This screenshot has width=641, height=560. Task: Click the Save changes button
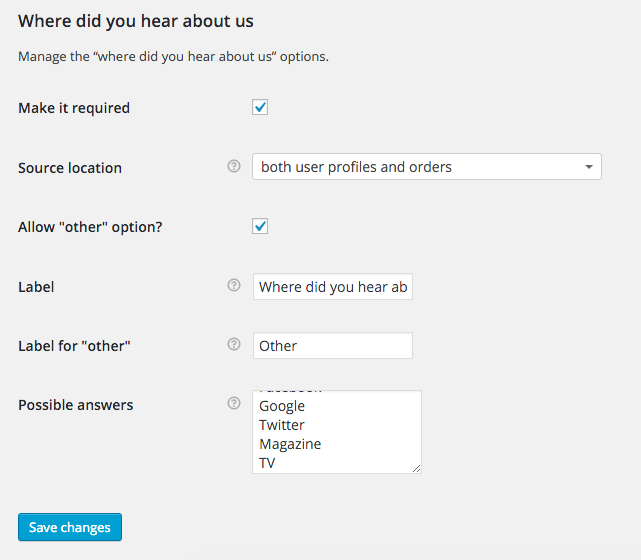[x=70, y=527]
